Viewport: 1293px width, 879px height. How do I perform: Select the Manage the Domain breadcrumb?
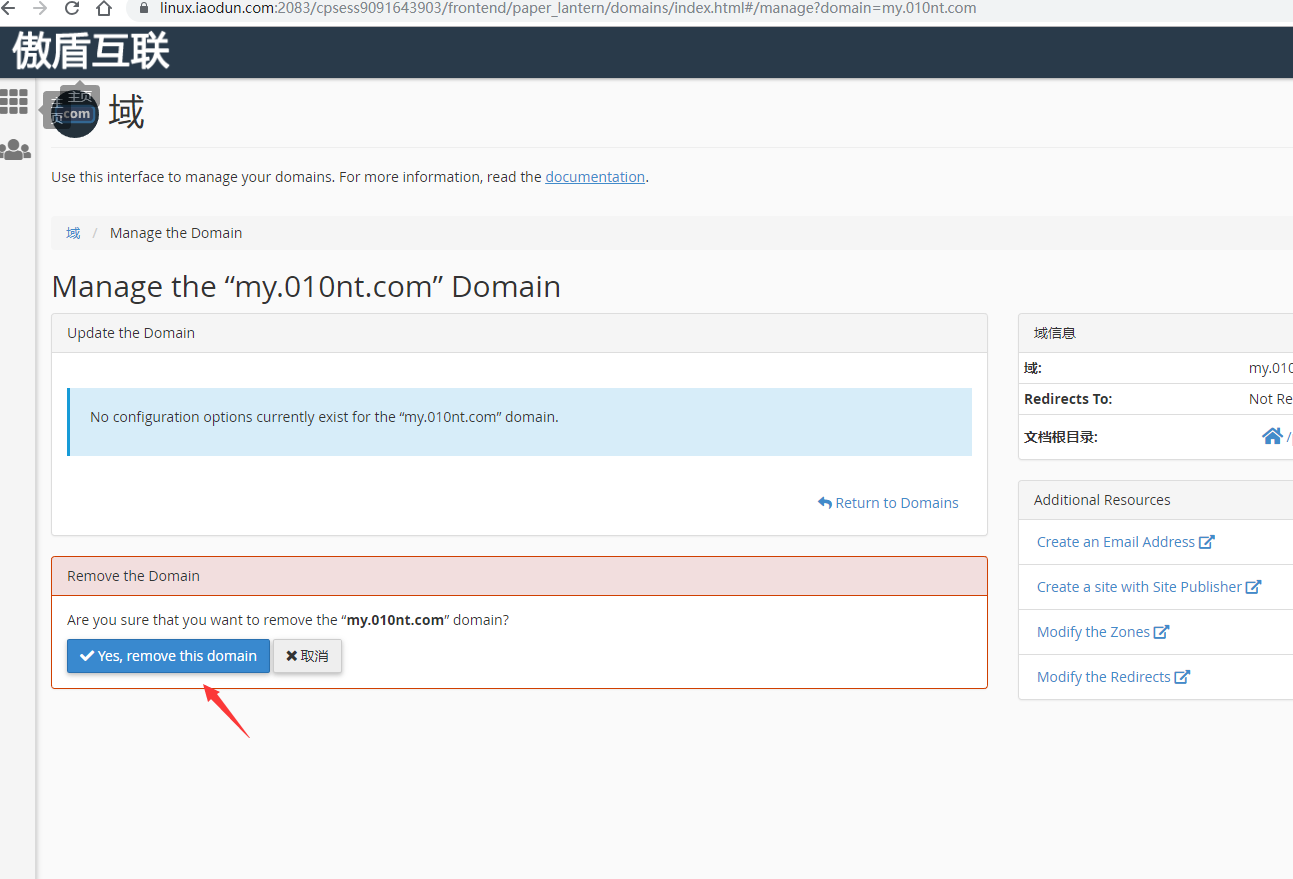[x=176, y=233]
